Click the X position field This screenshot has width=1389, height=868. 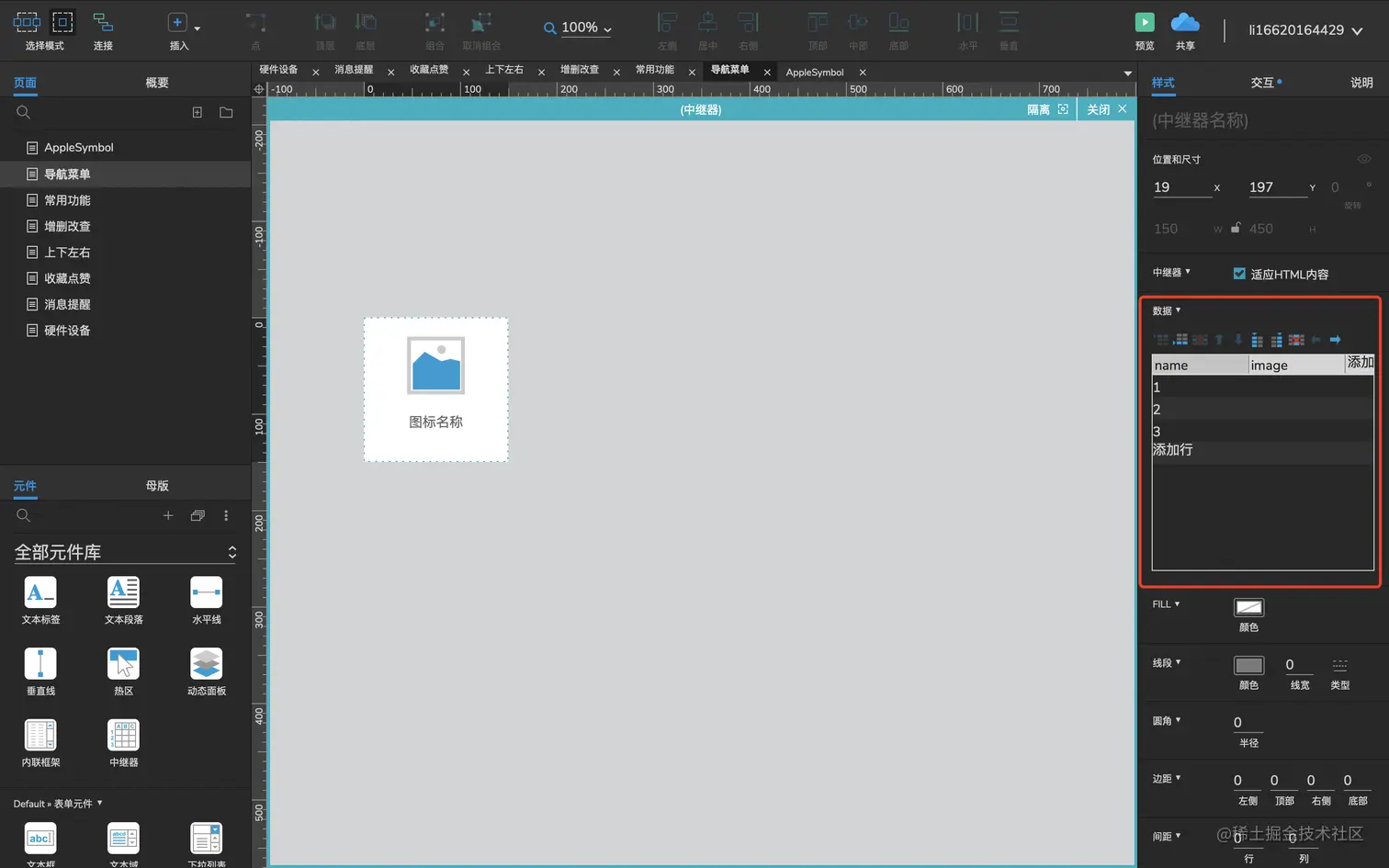[1182, 187]
